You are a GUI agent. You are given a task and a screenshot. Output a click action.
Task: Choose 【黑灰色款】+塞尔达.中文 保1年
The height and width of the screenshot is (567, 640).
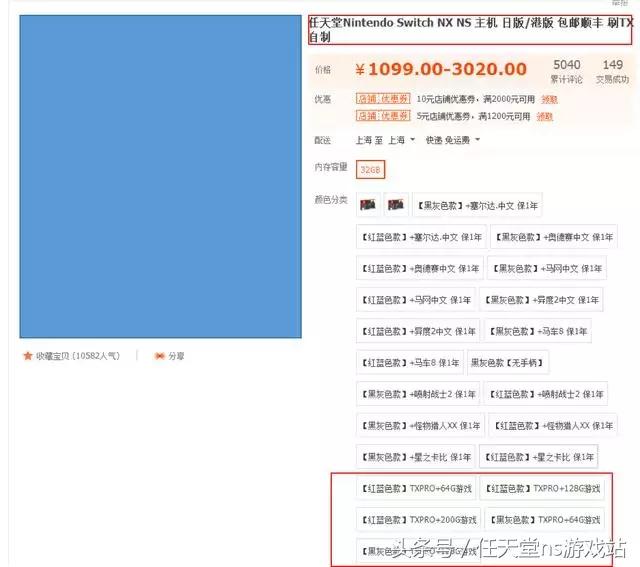[x=478, y=205]
